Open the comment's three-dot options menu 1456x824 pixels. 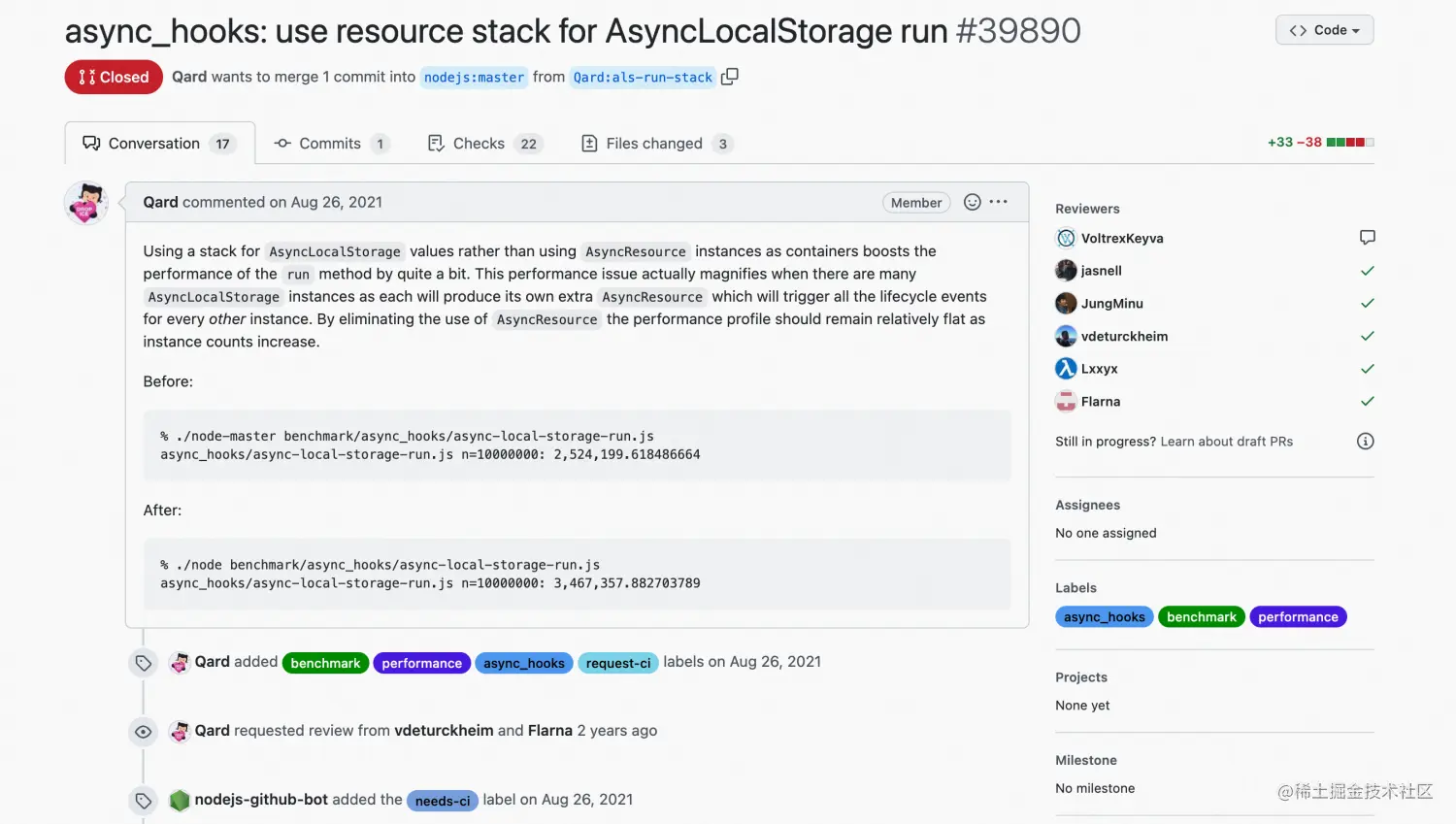click(999, 202)
